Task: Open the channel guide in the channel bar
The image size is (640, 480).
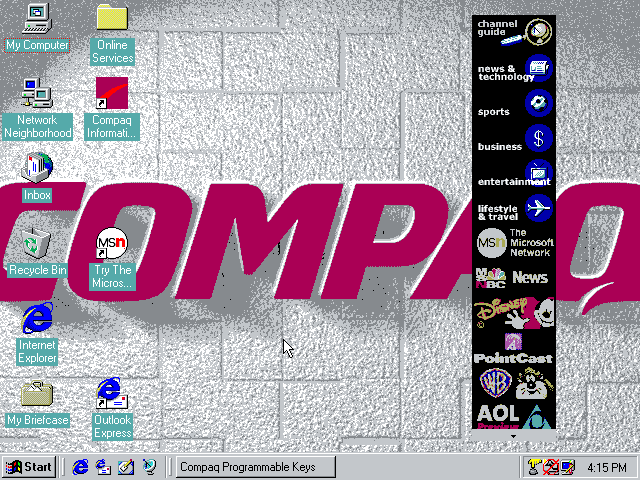Action: click(x=514, y=33)
